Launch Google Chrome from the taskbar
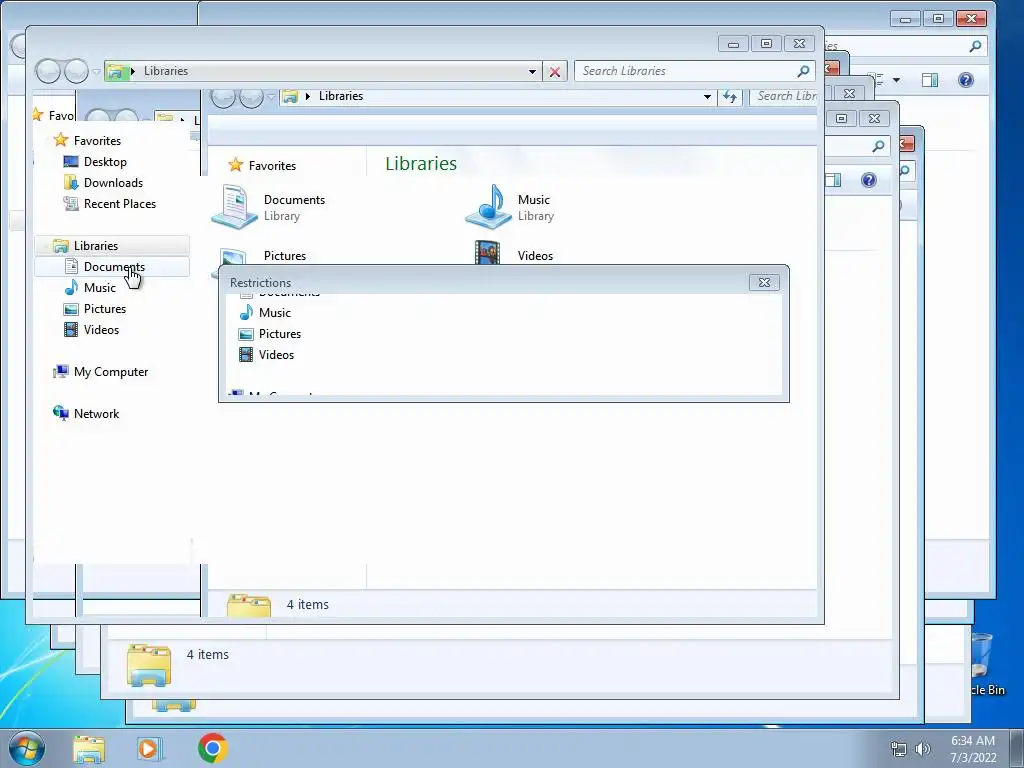The height and width of the screenshot is (768, 1024). 212,748
